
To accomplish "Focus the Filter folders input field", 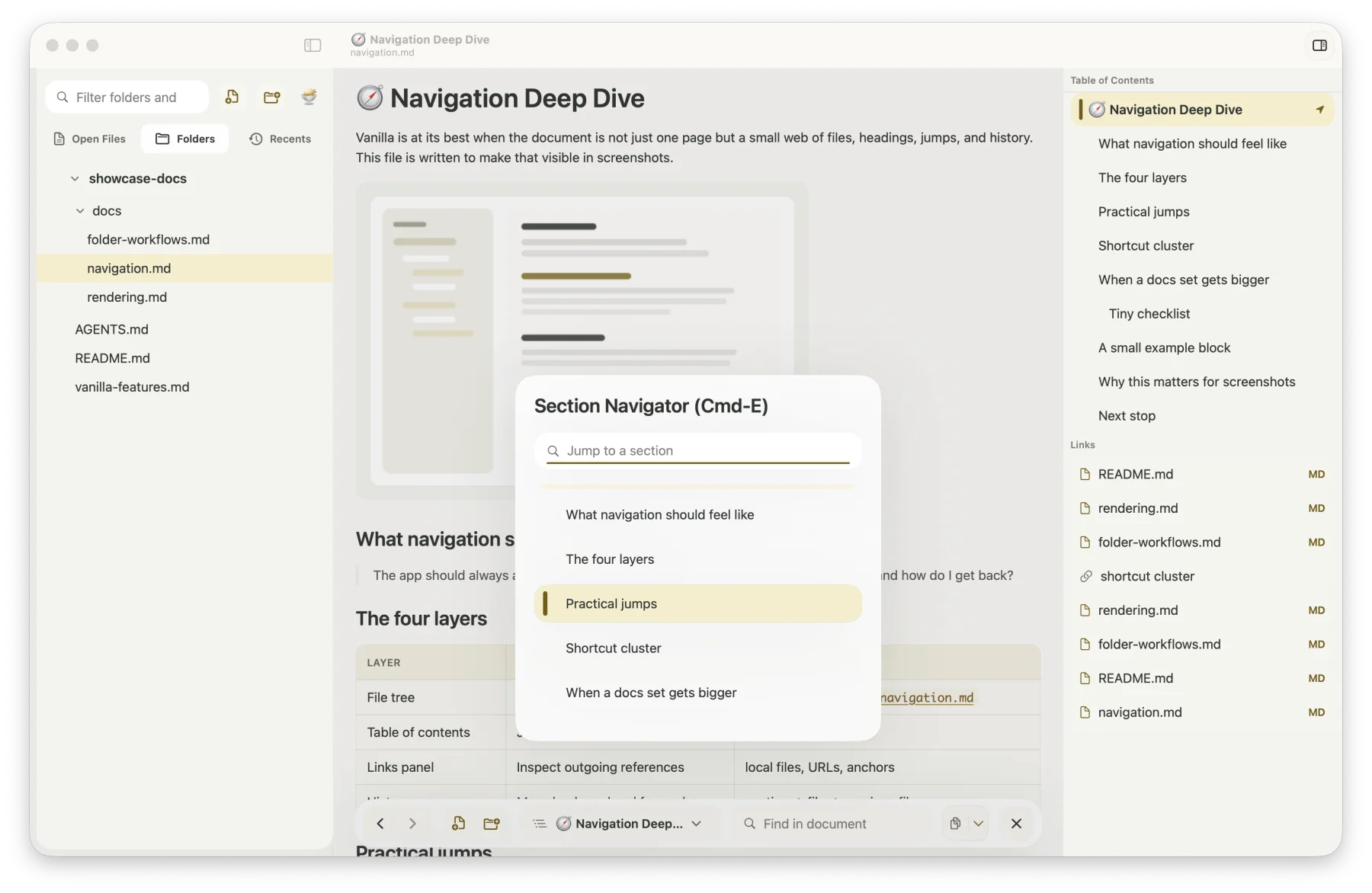I will click(127, 98).
